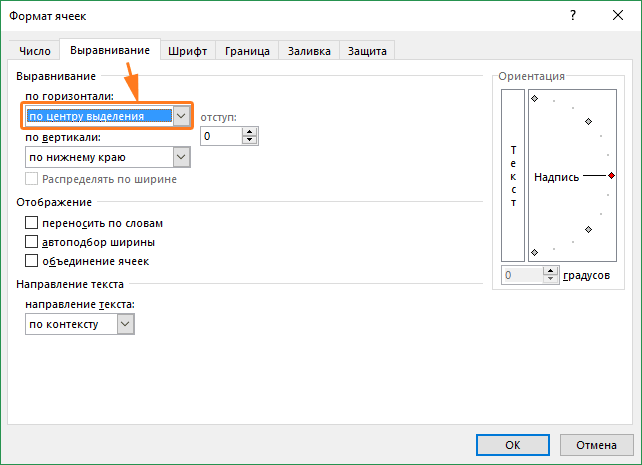Increase indent with the up spinner arrow

point(249,132)
